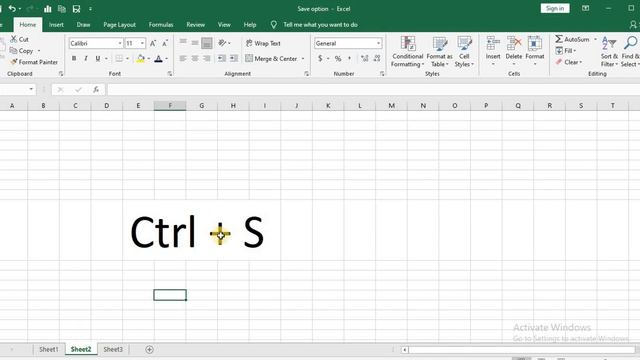Click the Delete cells icon
The width and height of the screenshot is (640, 360).
pos(514,43)
